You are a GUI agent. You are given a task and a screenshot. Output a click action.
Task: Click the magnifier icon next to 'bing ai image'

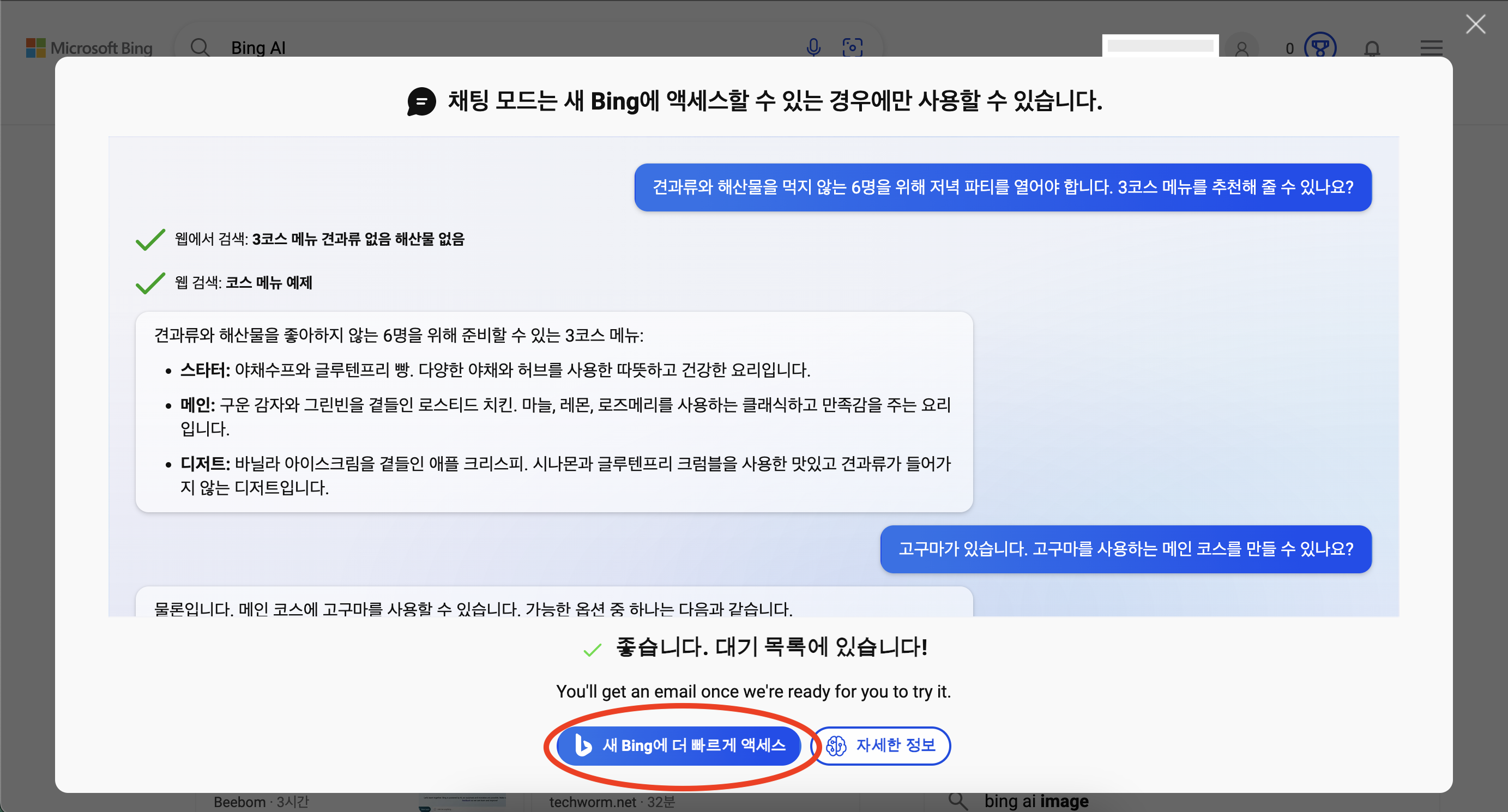pyautogui.click(x=958, y=801)
